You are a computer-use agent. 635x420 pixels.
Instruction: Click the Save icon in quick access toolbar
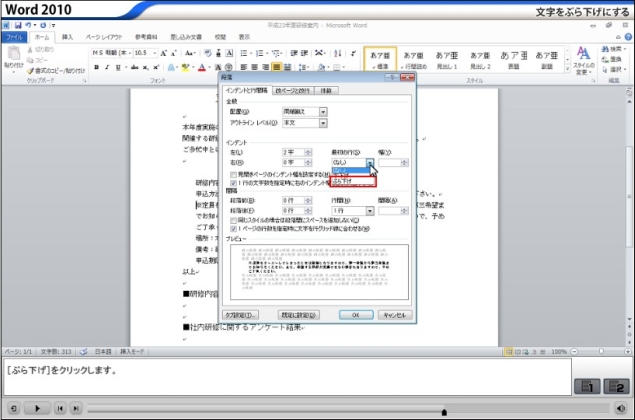[x=18, y=25]
